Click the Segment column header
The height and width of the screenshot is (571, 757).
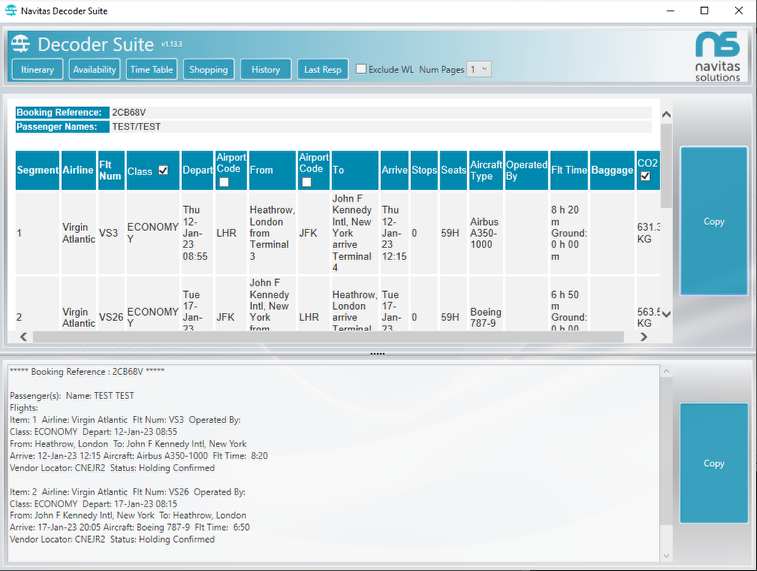point(38,170)
